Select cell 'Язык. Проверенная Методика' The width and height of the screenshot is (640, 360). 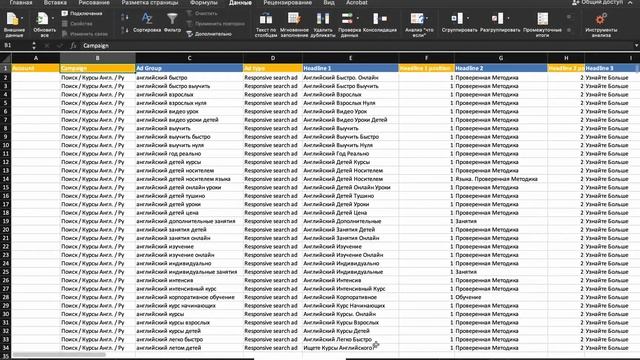point(501,179)
